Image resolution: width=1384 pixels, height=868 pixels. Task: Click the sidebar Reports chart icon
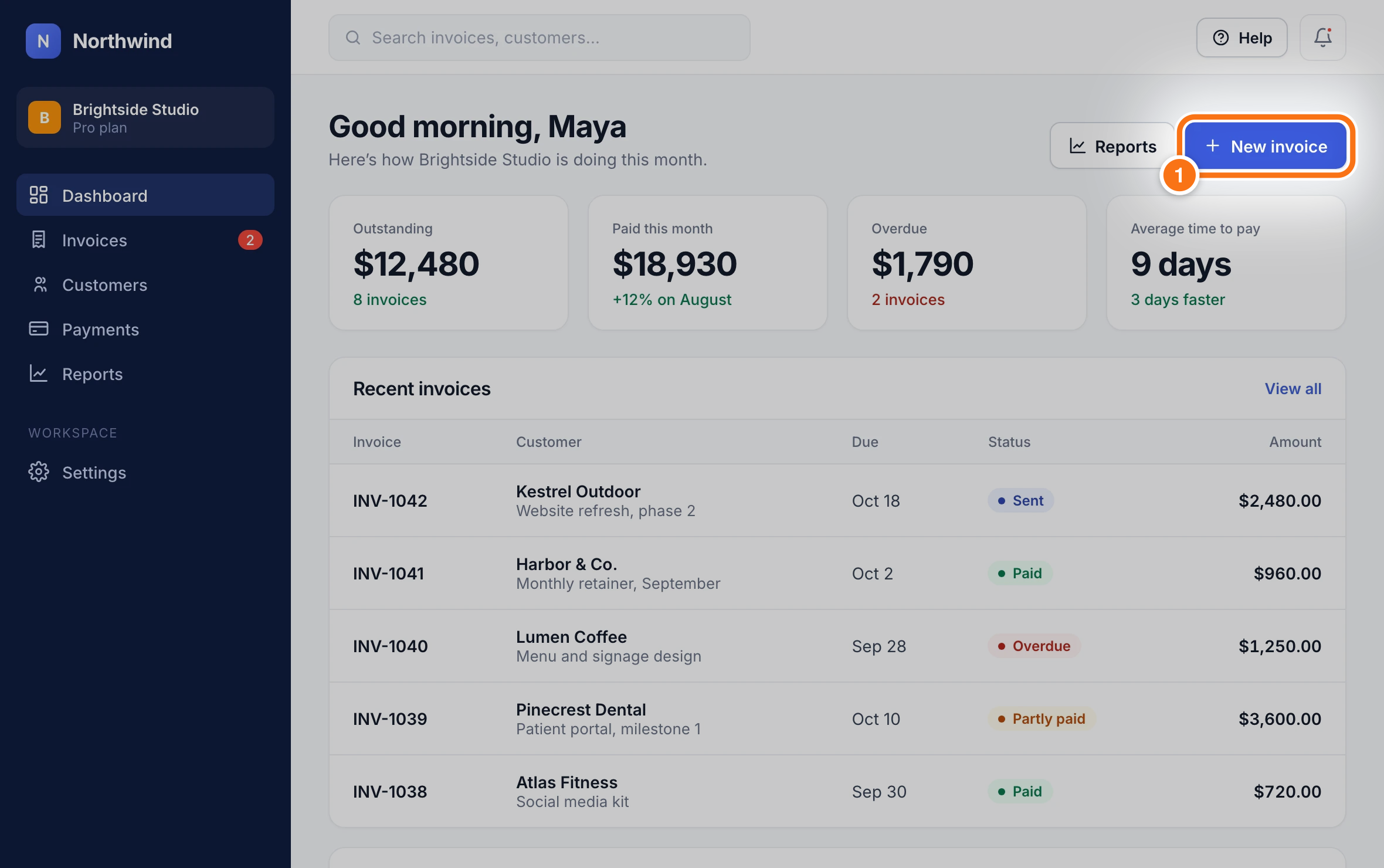point(39,373)
